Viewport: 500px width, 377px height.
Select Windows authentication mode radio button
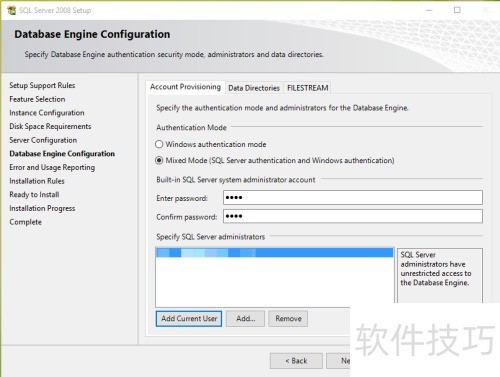(159, 144)
